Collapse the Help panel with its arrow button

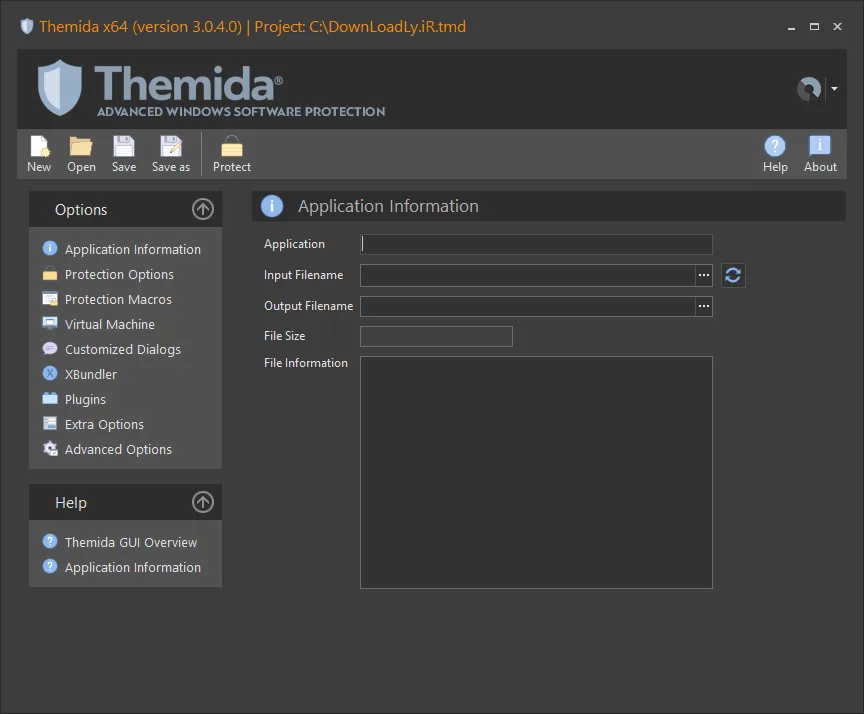[203, 502]
